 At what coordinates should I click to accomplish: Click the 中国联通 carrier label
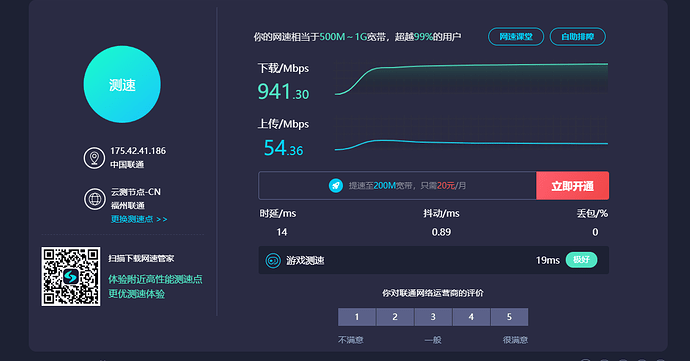(127, 165)
